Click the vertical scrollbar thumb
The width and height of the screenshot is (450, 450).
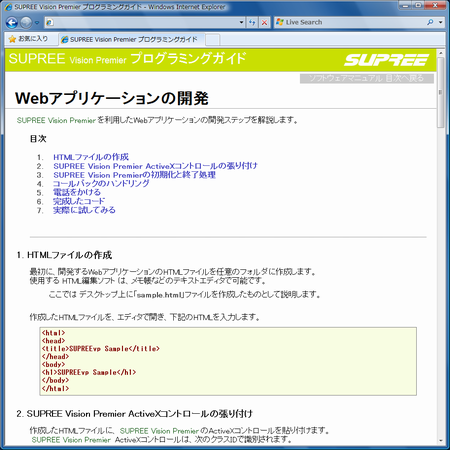(441, 92)
